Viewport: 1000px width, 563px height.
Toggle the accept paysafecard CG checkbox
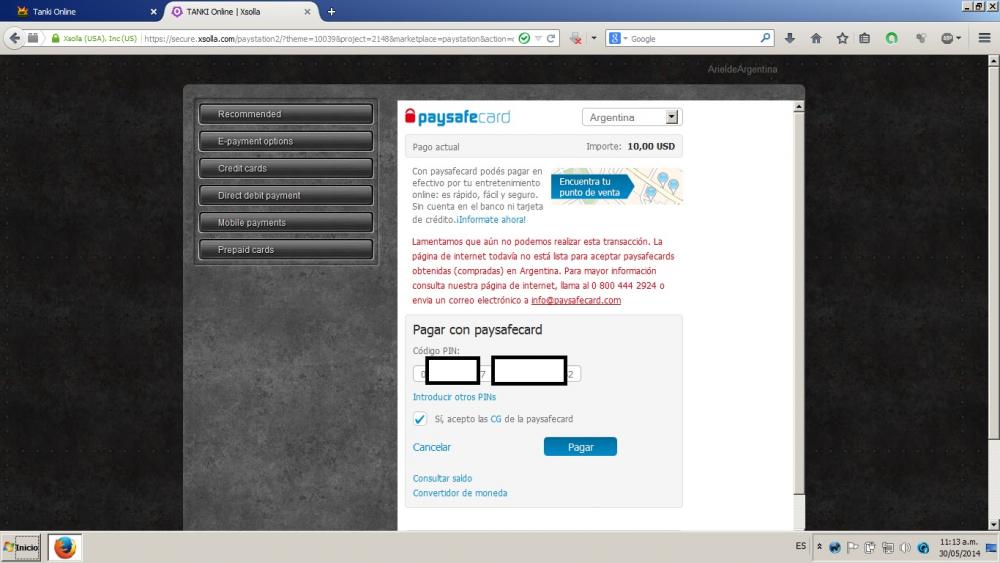(x=420, y=419)
